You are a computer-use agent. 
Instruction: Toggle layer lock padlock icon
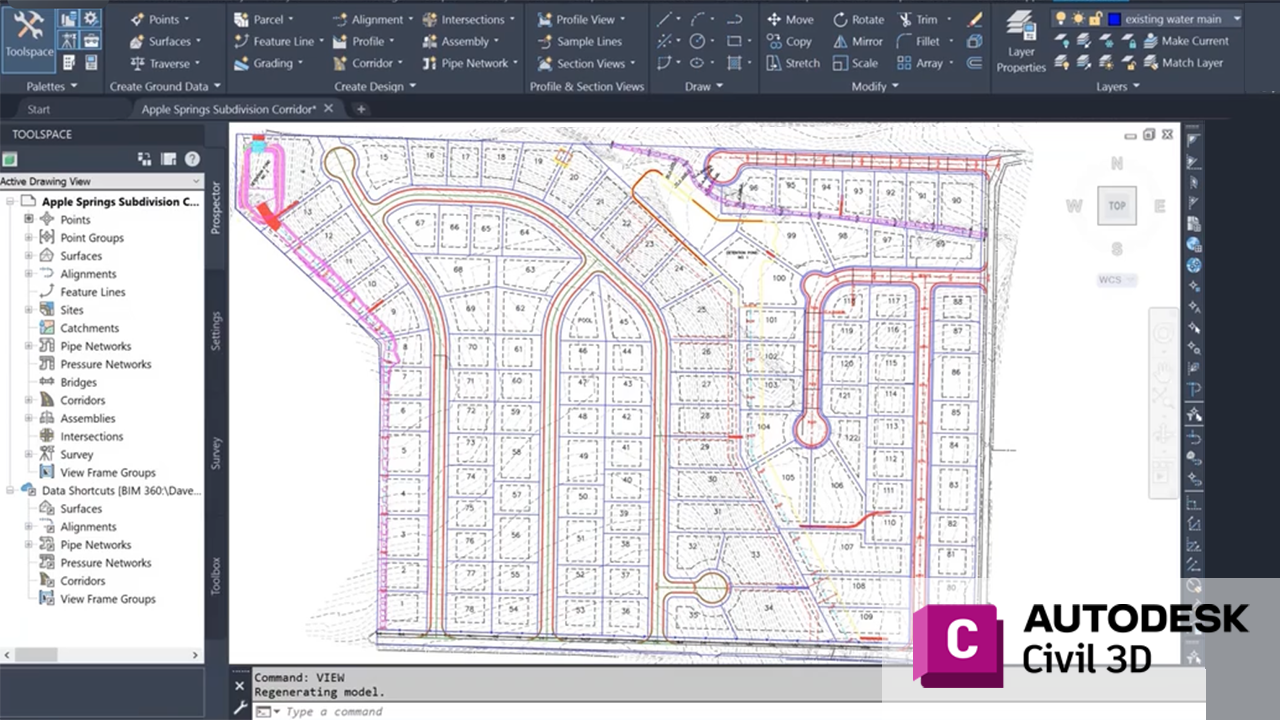[x=1095, y=18]
